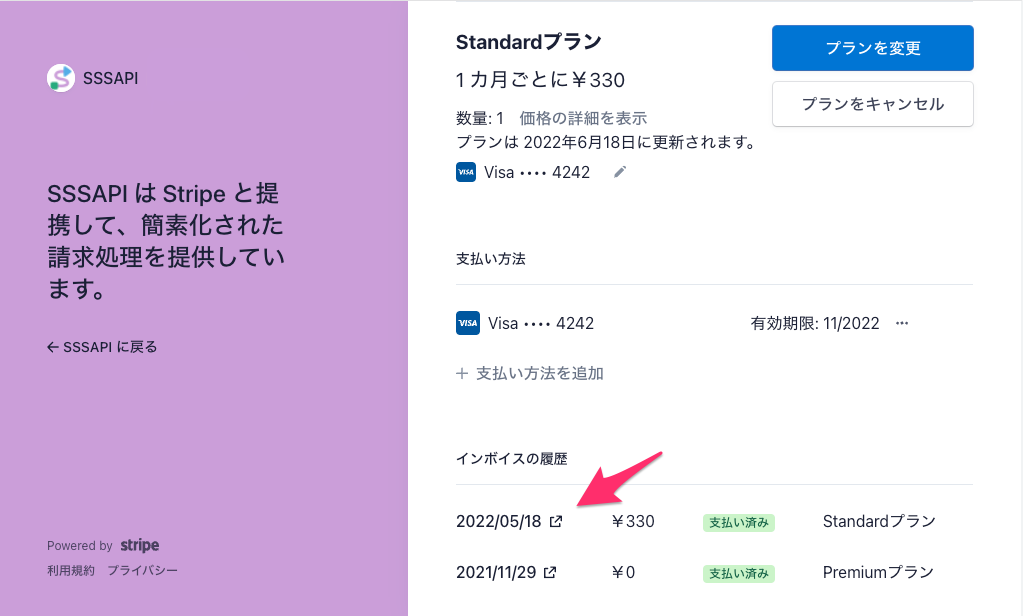Open the overflow menu for the Visa card
Image resolution: width=1023 pixels, height=616 pixels.
(902, 322)
